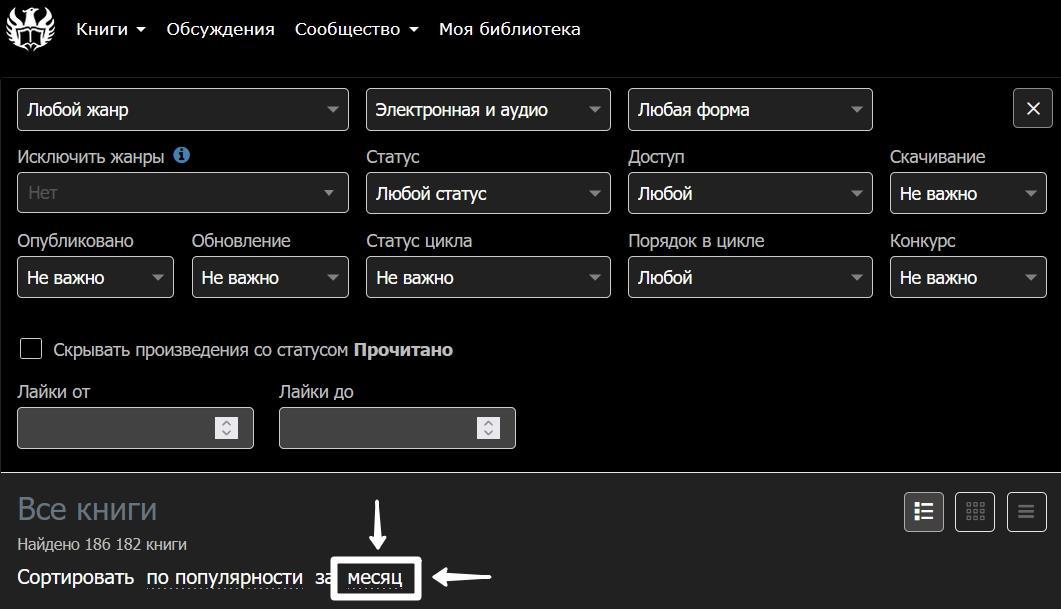Image resolution: width=1061 pixels, height=609 pixels.
Task: Open the Электронная и аудио dropdown
Action: coord(488,110)
